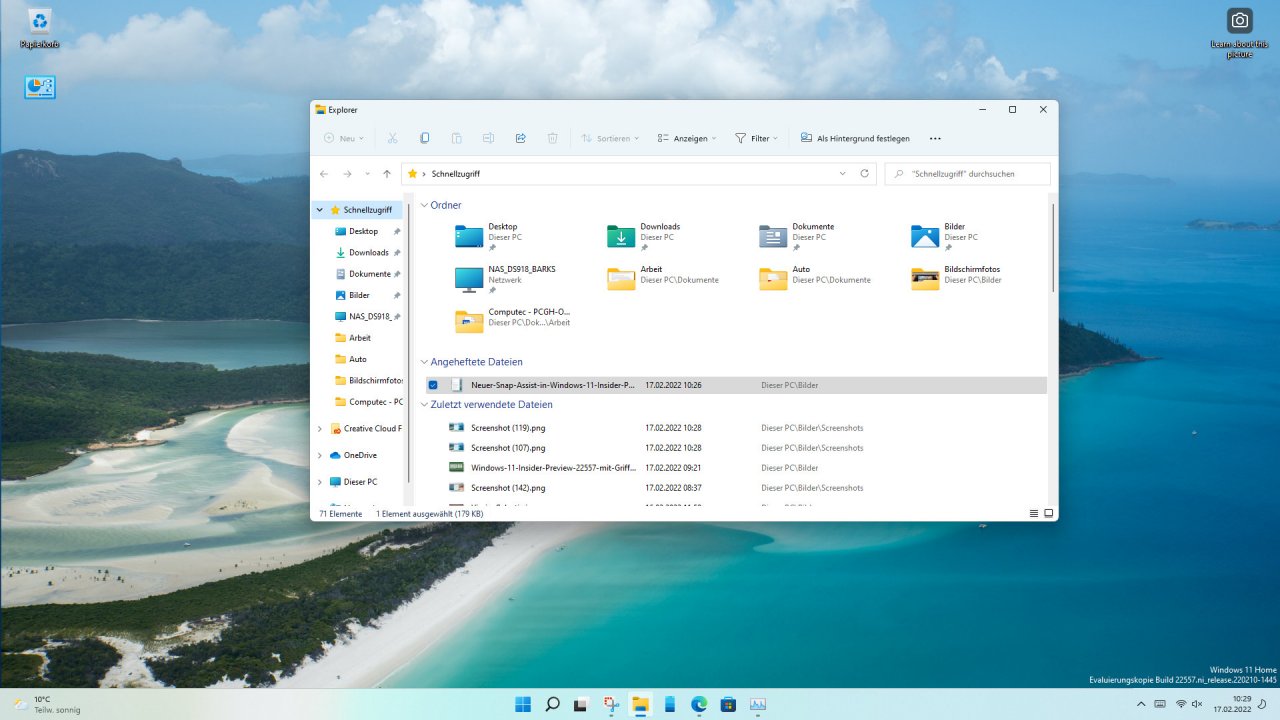This screenshot has width=1280, height=720.
Task: Click the file list vertical scrollbar
Action: 1052,247
